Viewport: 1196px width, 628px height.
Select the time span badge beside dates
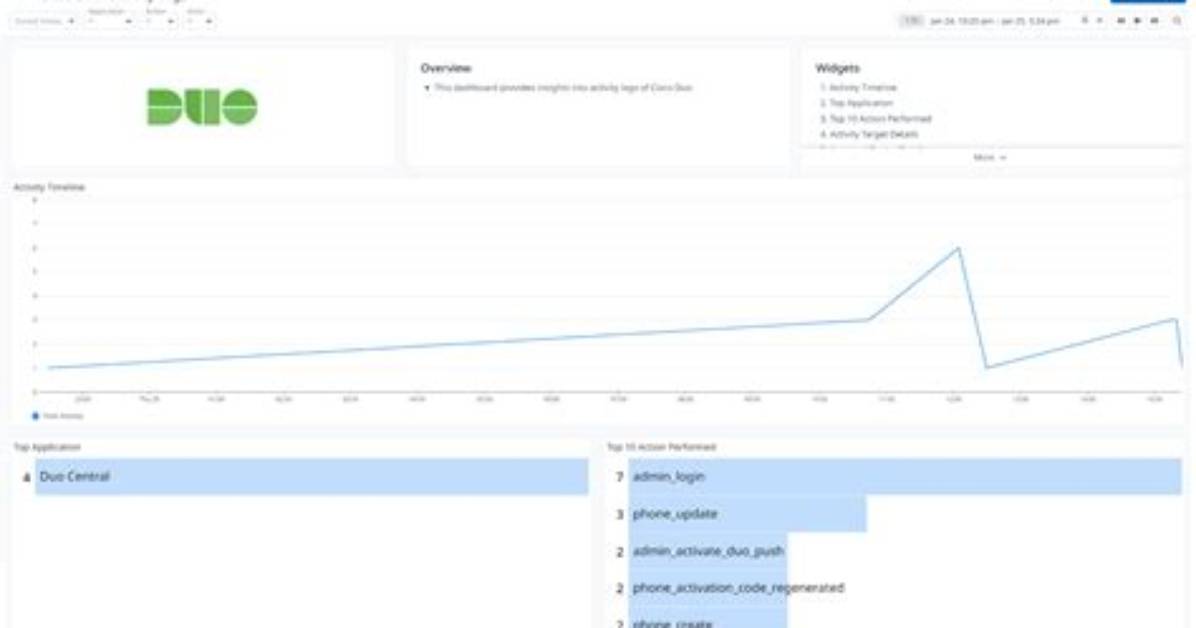(911, 21)
